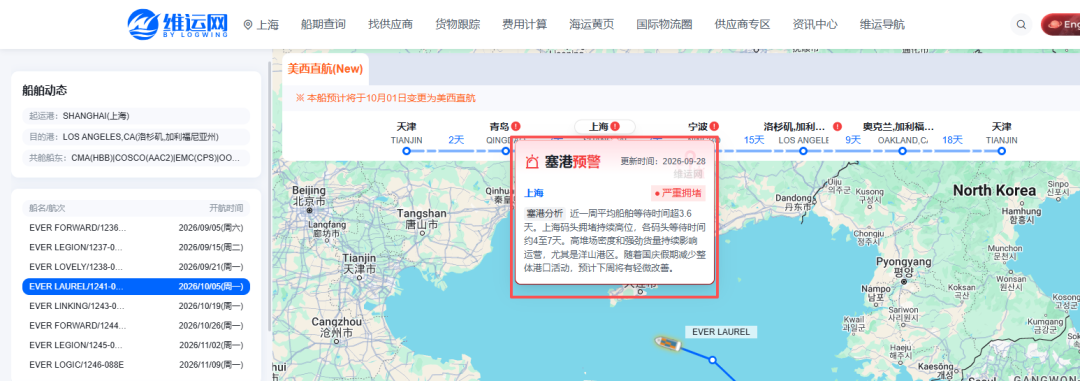Open the 维运导航 menu
Viewport: 1080px width, 381px height.
882,25
